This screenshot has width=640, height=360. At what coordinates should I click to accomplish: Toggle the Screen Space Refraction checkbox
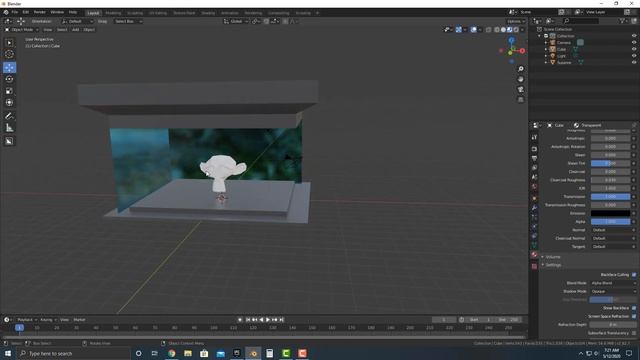coord(634,316)
